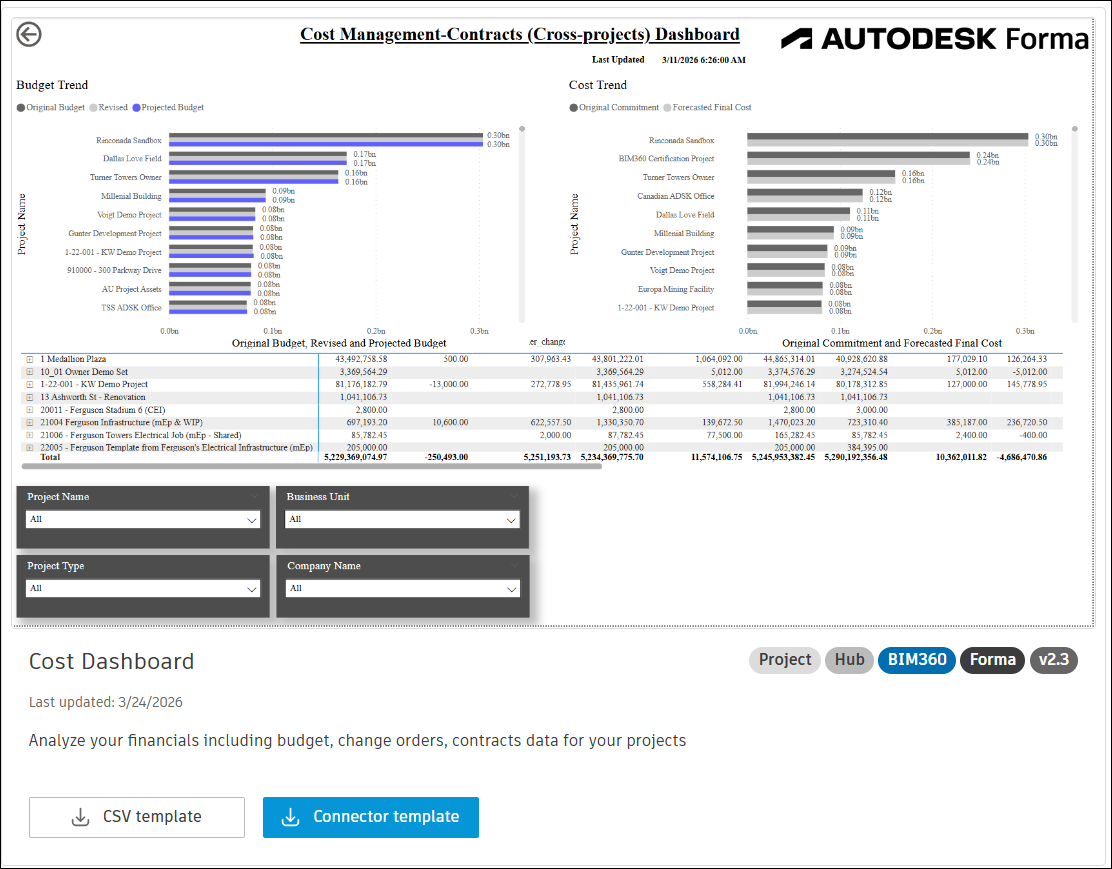Toggle the Projected Budget legend swatch
The width and height of the screenshot is (1112, 869).
coord(136,108)
